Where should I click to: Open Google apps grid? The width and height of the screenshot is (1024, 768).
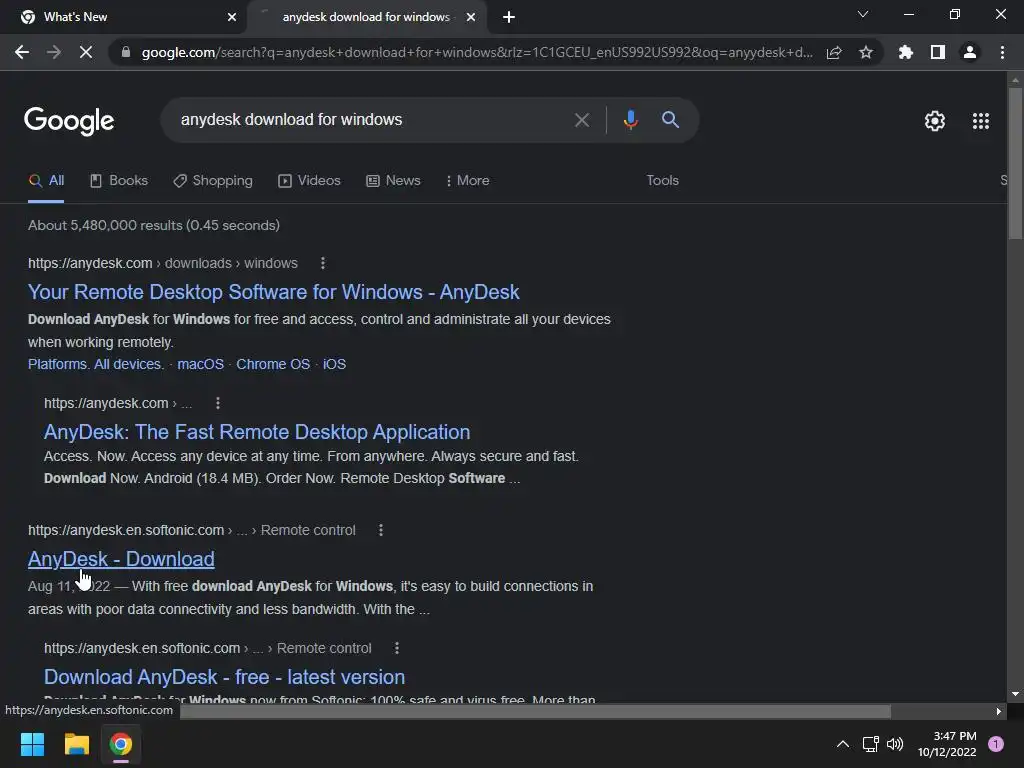[x=981, y=121]
